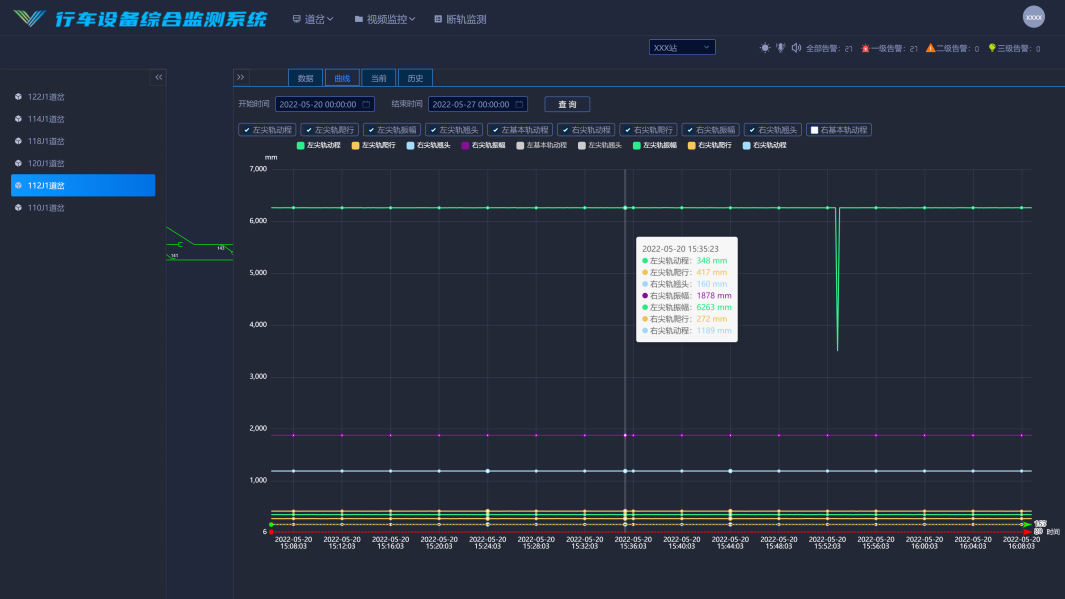1065x599 pixels.
Task: Switch to the 历史 tab
Action: click(415, 78)
